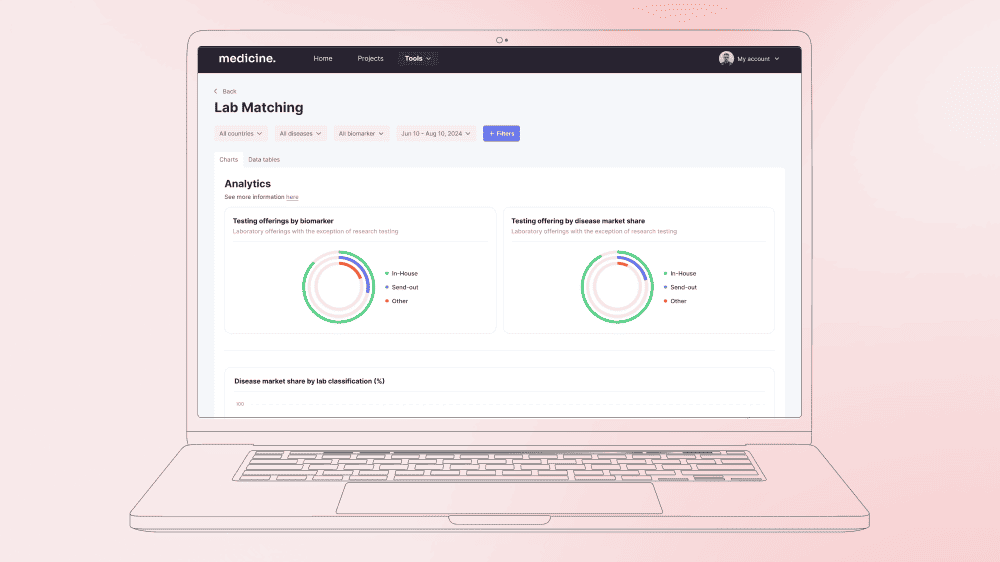Expand the My account menu

coord(757,59)
